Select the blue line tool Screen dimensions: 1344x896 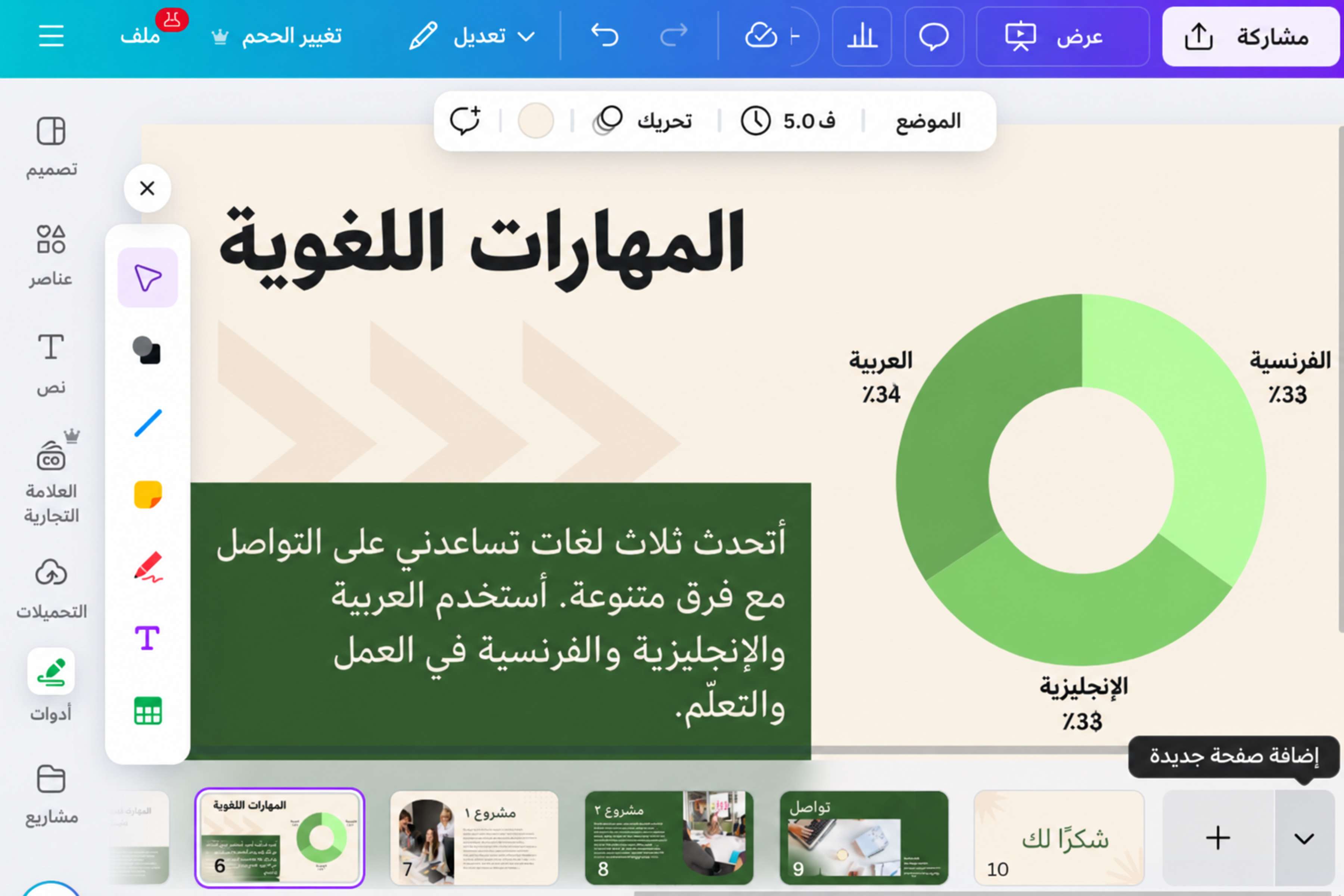tap(147, 423)
